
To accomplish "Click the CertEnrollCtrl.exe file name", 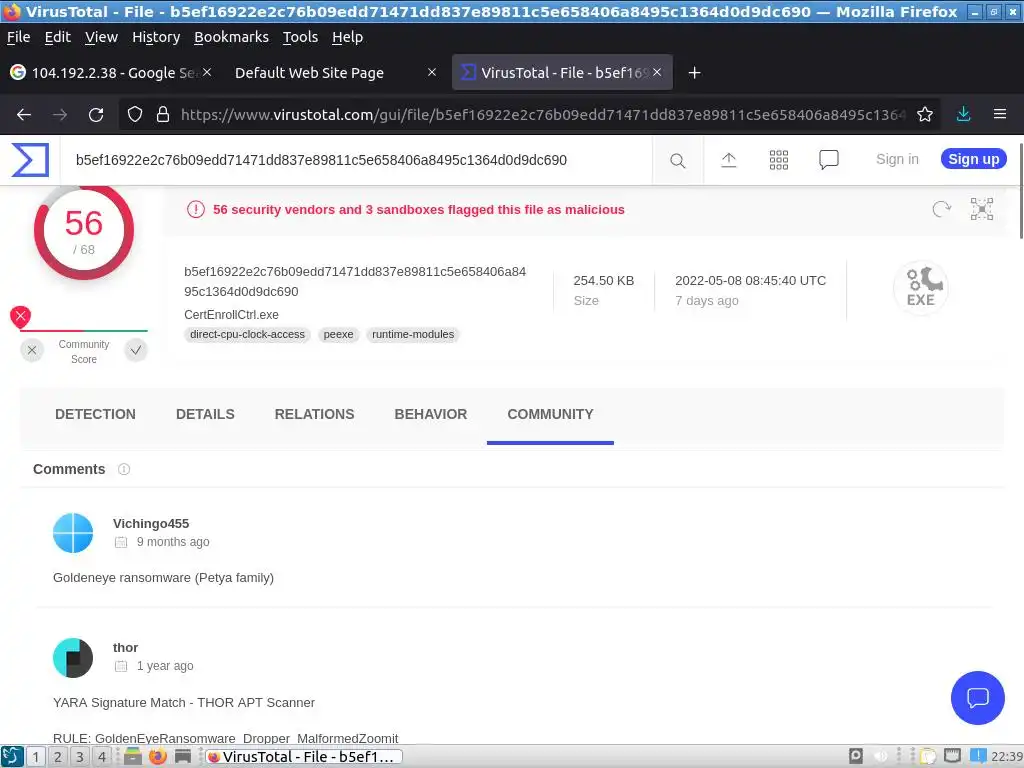I will [231, 315].
